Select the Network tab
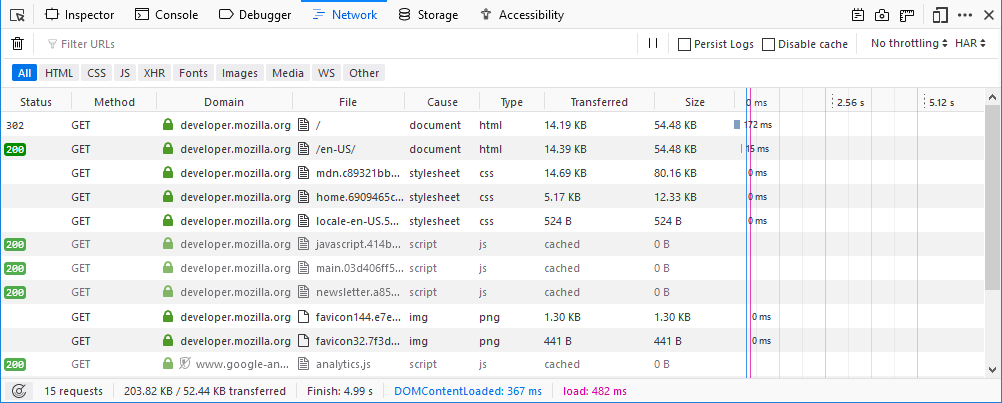 pos(344,15)
